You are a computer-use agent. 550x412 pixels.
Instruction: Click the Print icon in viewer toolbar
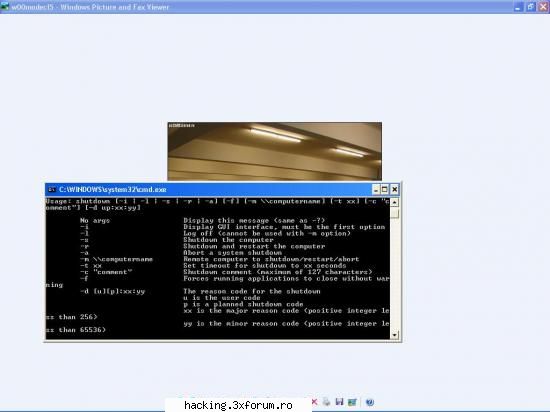click(x=326, y=402)
